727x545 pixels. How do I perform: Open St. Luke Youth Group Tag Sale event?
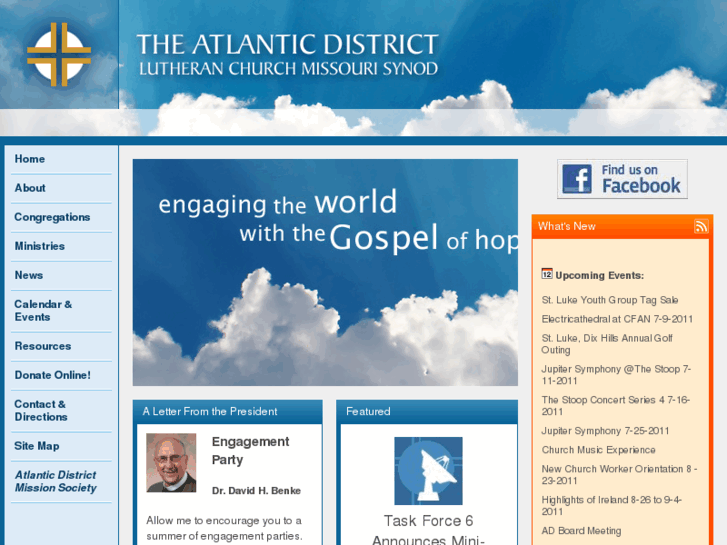click(610, 300)
